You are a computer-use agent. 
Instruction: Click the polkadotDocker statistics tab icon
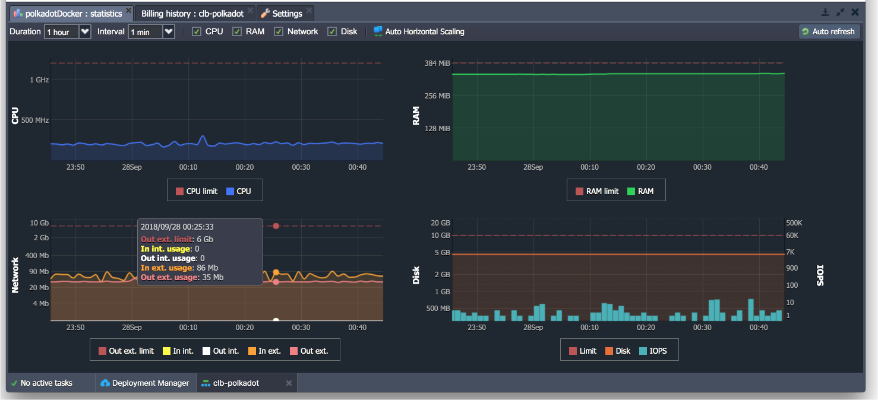click(17, 13)
